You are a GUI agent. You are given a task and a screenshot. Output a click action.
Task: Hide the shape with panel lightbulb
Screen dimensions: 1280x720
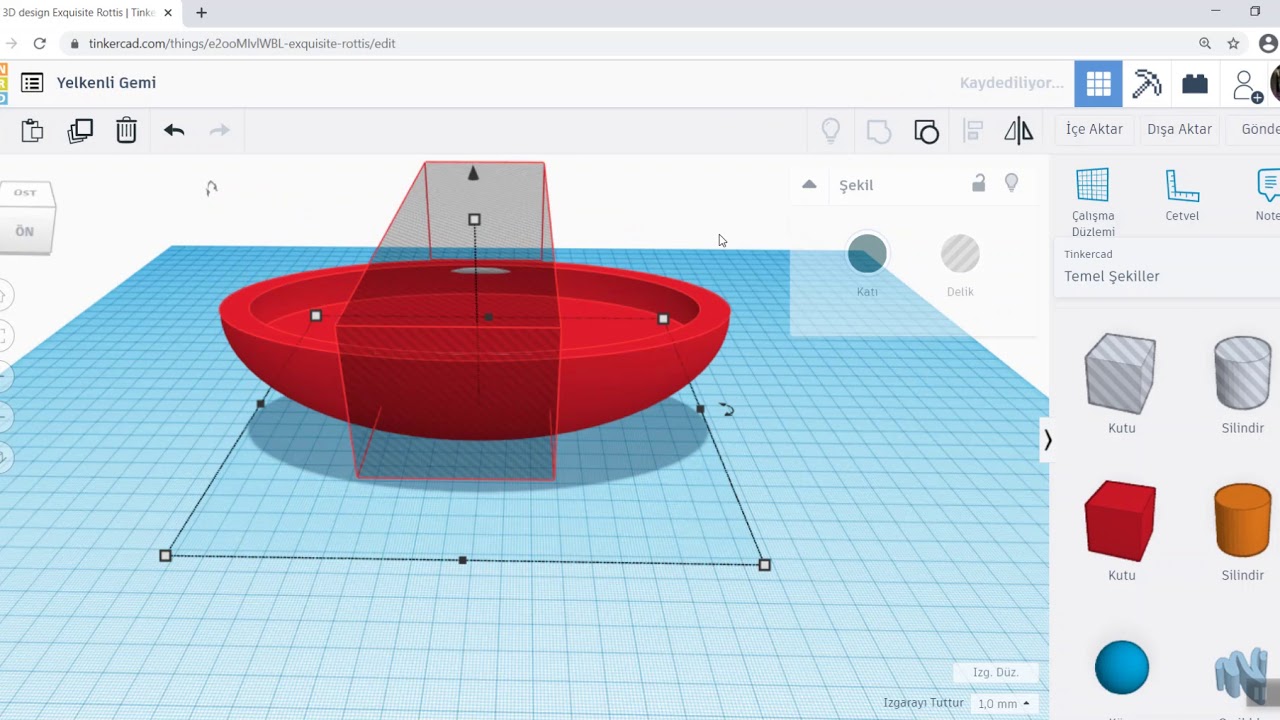pyautogui.click(x=1012, y=183)
